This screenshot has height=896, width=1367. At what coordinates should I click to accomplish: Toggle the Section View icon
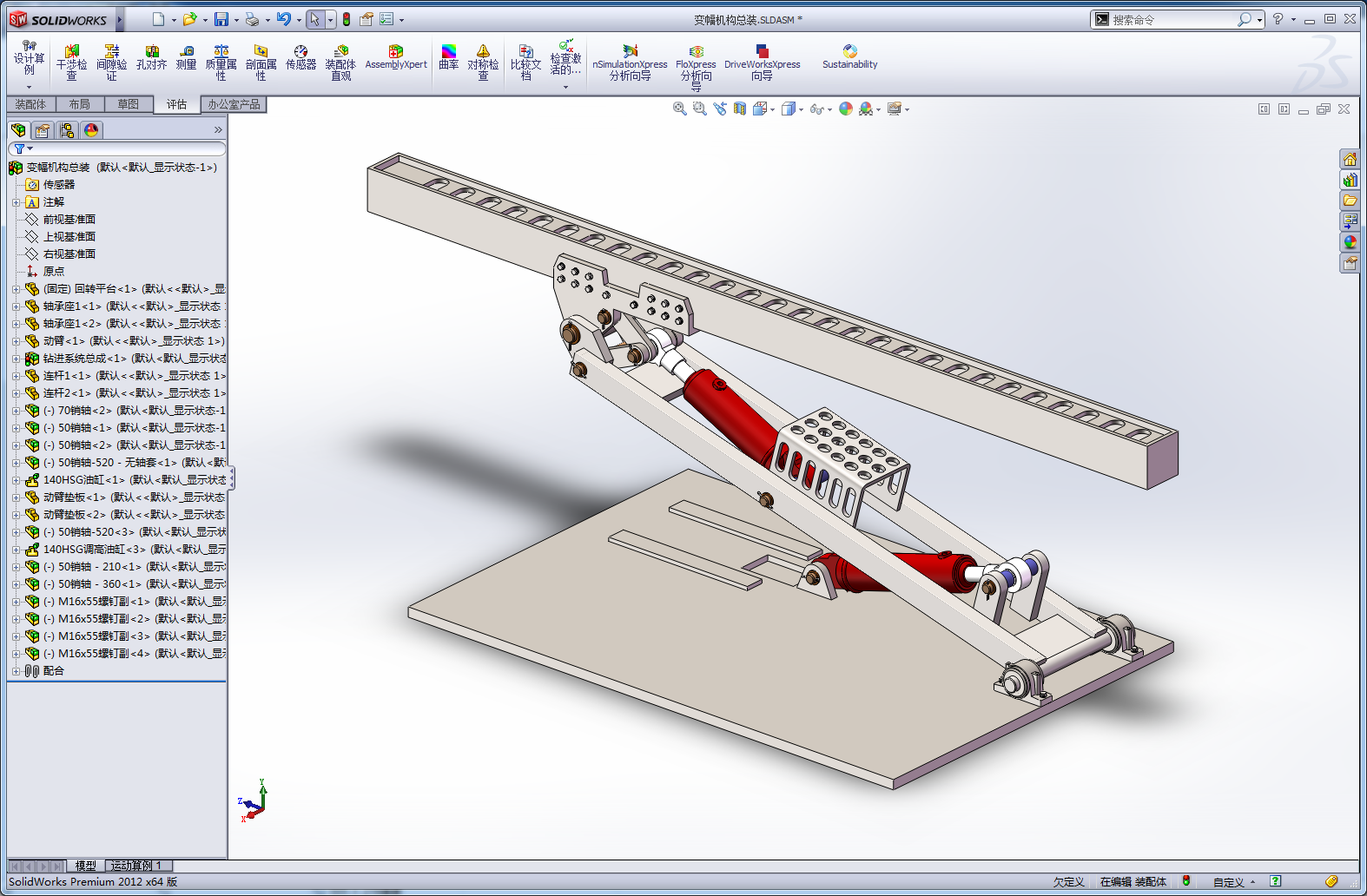[x=740, y=109]
